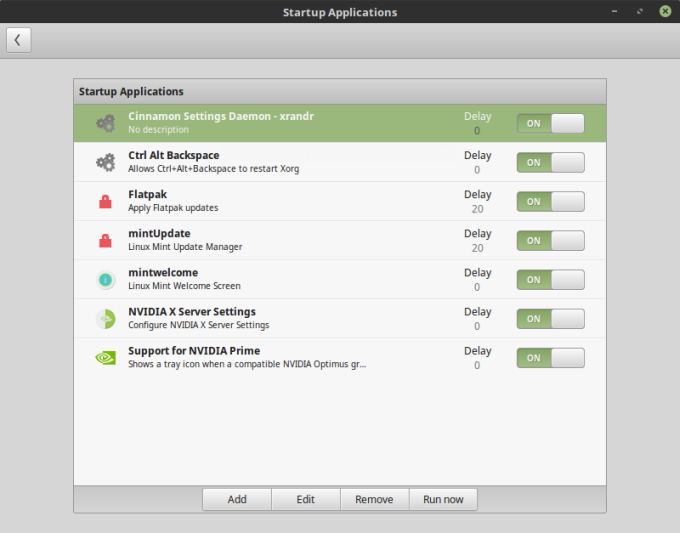Viewport: 680px width, 533px height.
Task: Click 'Linux Mint Update Manager' description
Action: (185, 247)
